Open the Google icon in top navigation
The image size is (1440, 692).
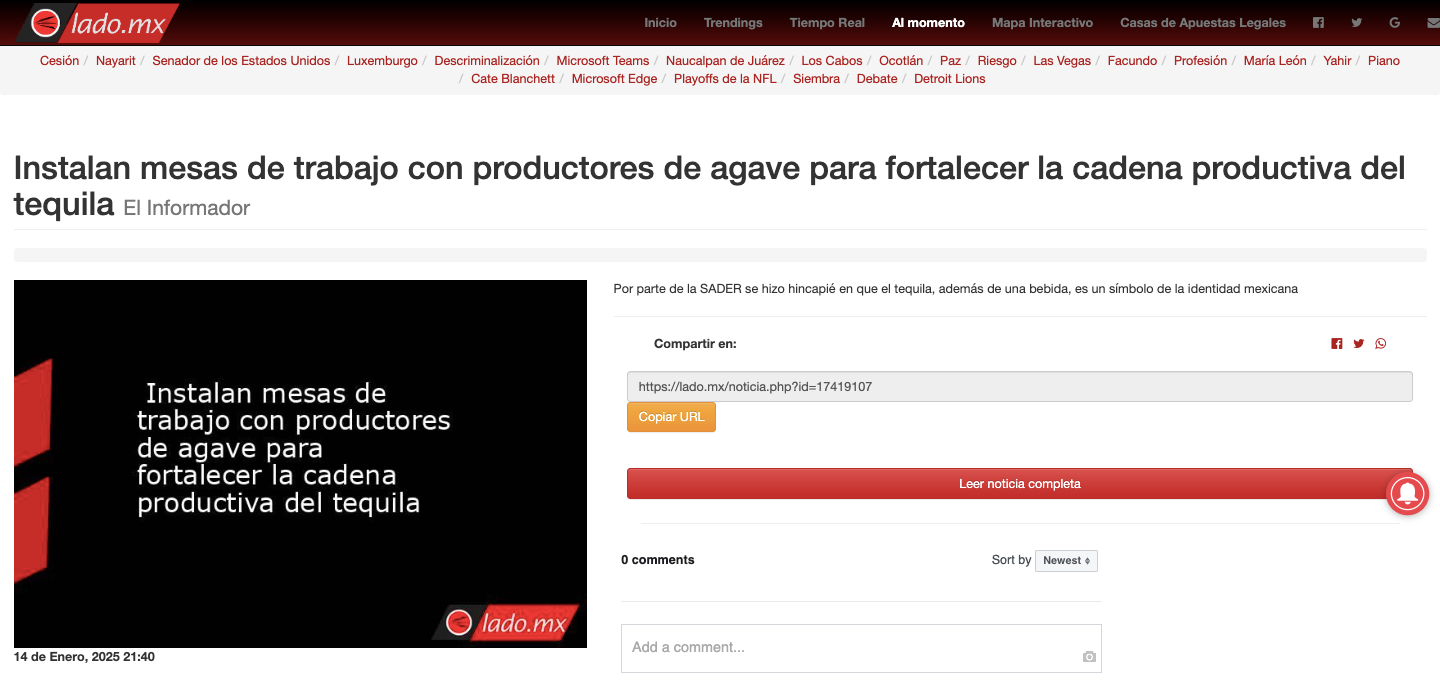(x=1394, y=23)
